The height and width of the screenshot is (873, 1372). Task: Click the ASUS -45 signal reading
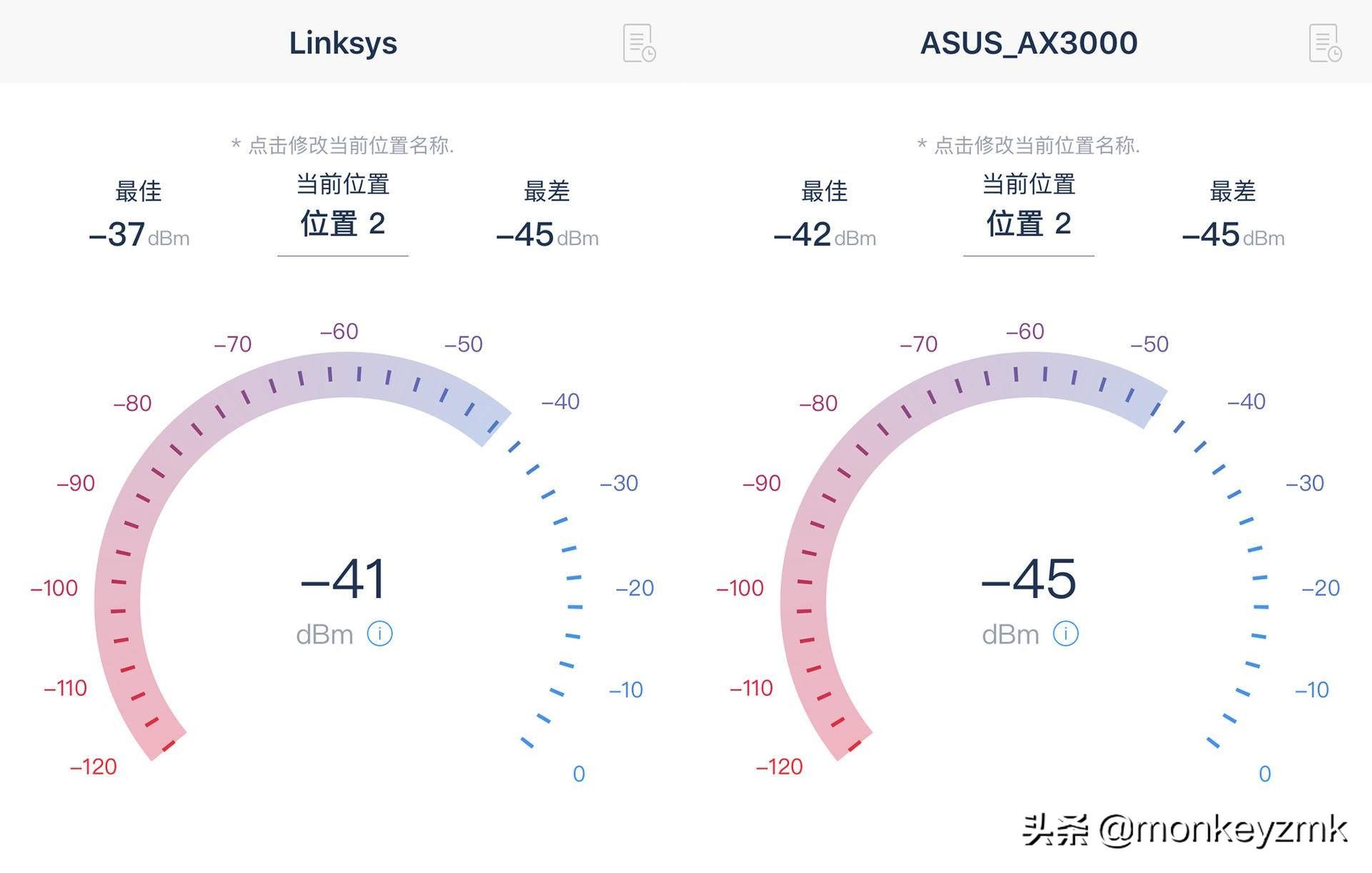click(1029, 579)
